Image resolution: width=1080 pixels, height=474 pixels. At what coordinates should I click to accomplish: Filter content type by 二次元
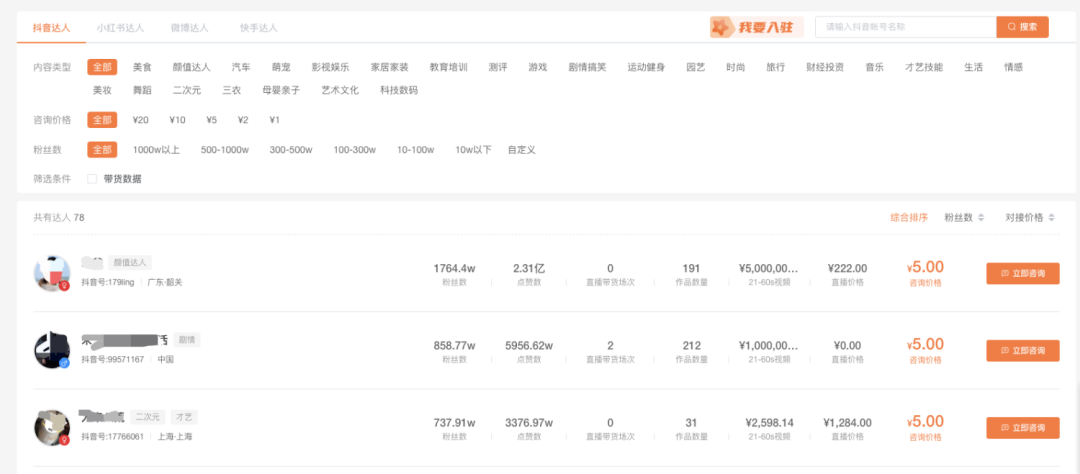pos(187,90)
